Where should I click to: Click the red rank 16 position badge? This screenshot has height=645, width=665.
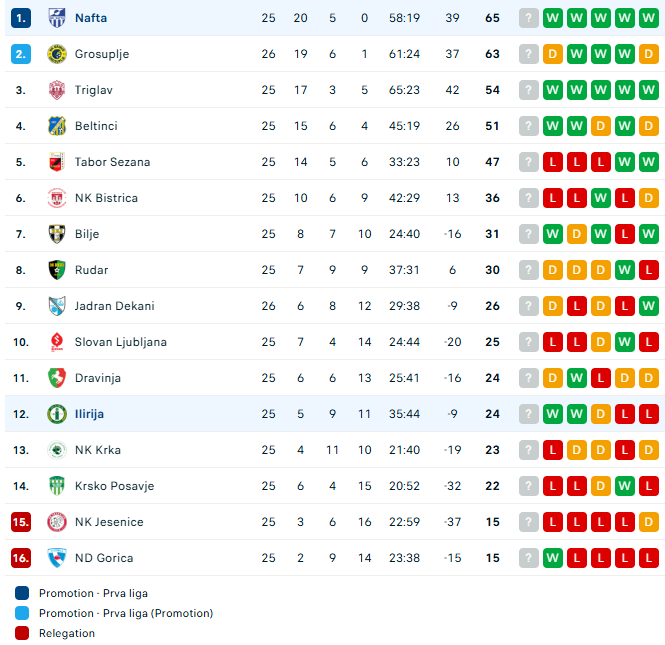[21, 558]
